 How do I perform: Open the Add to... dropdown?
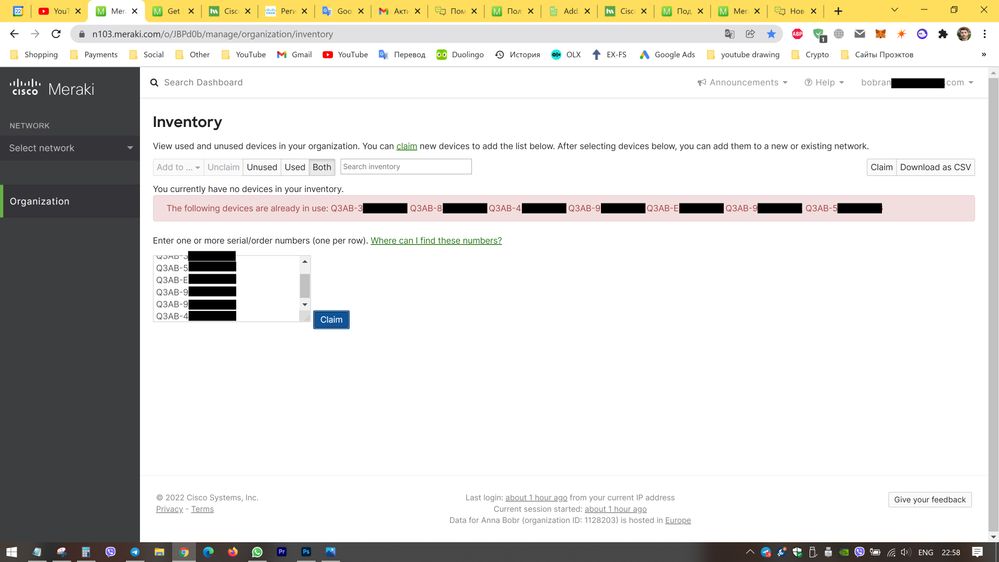[178, 167]
